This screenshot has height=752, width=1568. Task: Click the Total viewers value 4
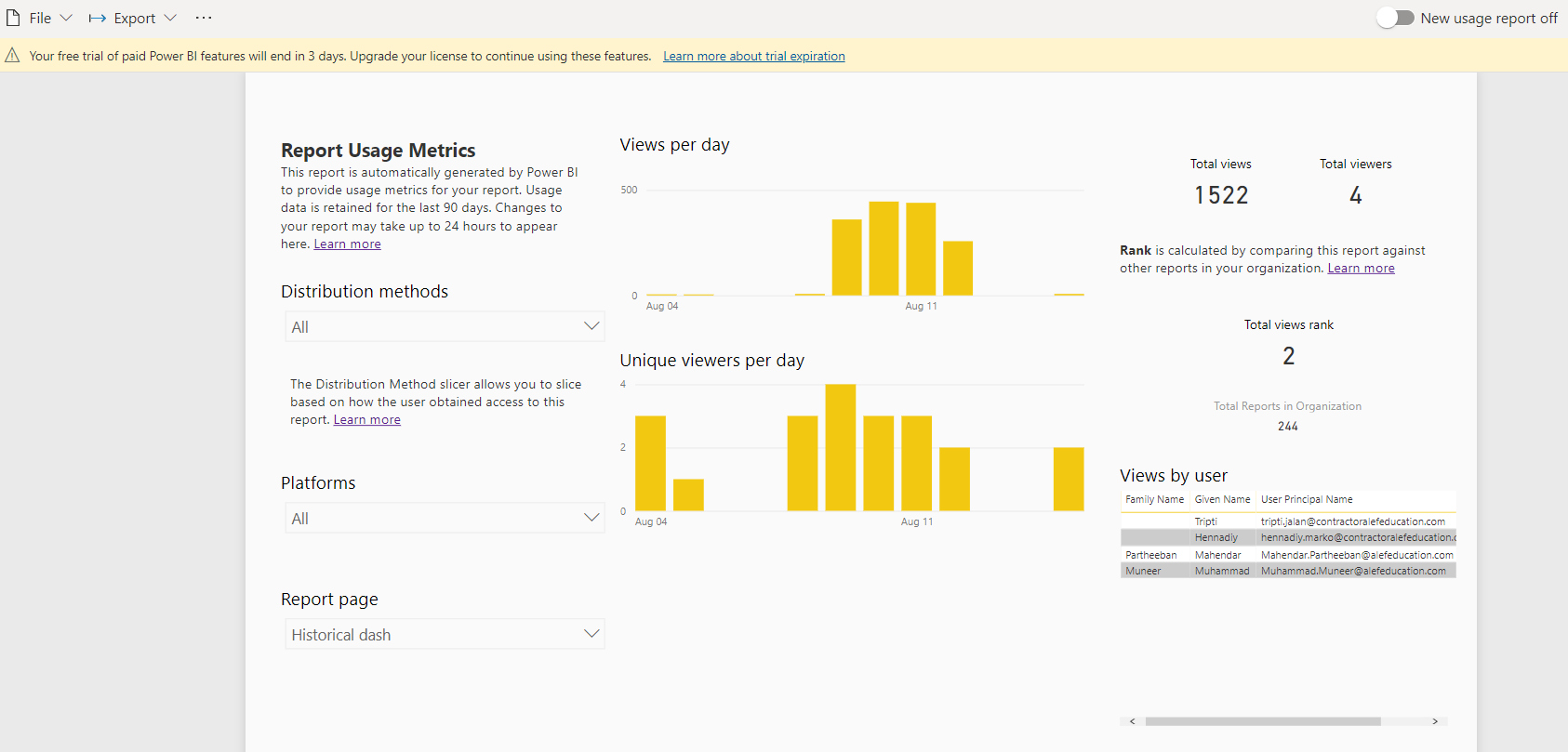coord(1356,195)
